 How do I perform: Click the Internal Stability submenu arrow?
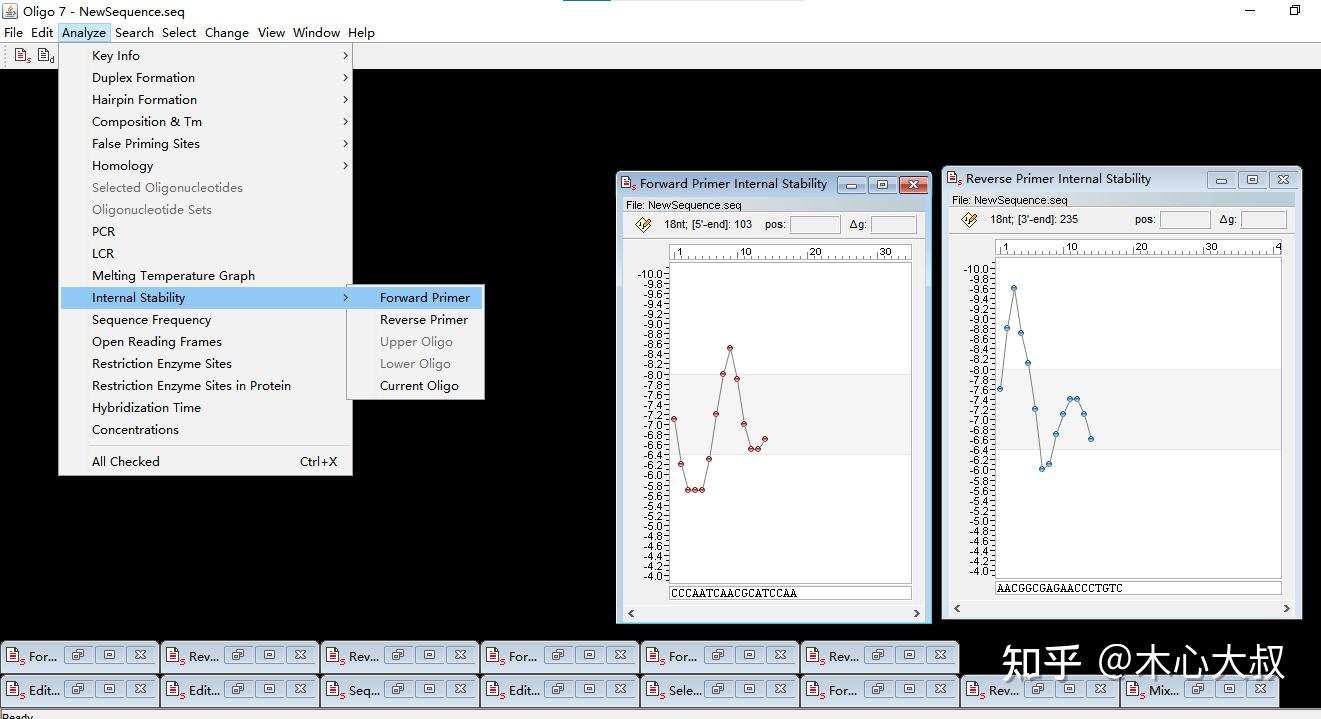point(345,298)
